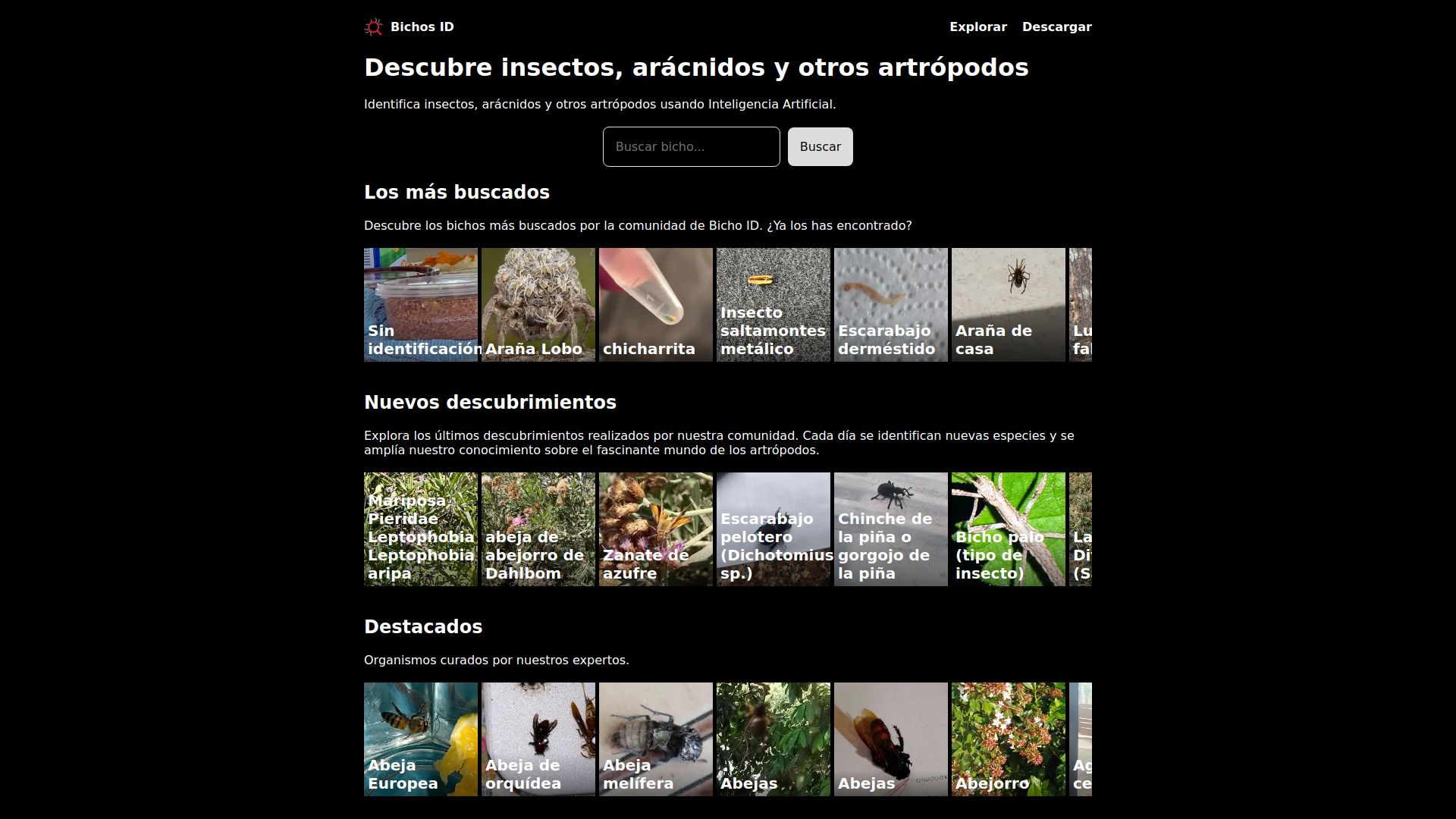View the Escarabajo derméstido card
The height and width of the screenshot is (819, 1456).
tap(890, 304)
